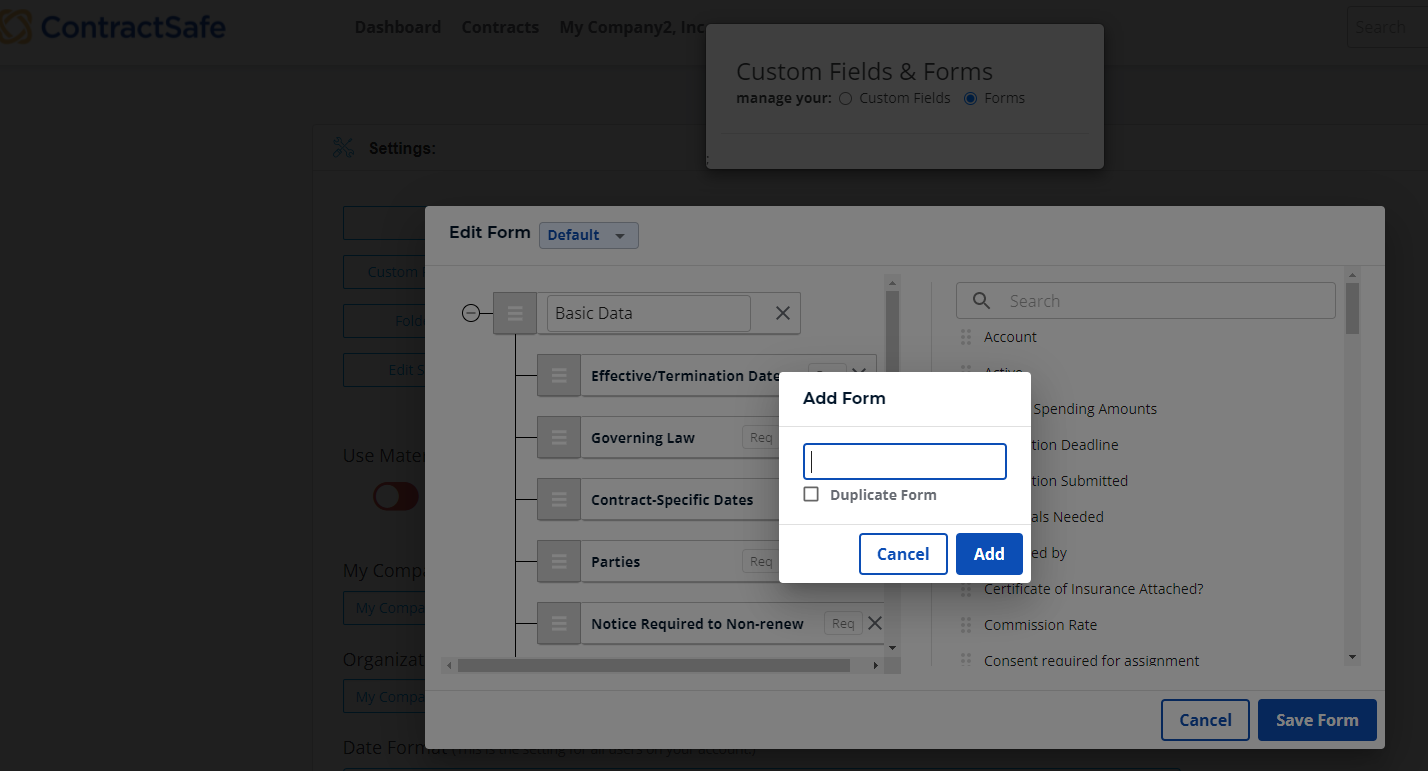Screen dimensions: 1428x771
Task: Click the Settings tools icon
Action: [343, 148]
